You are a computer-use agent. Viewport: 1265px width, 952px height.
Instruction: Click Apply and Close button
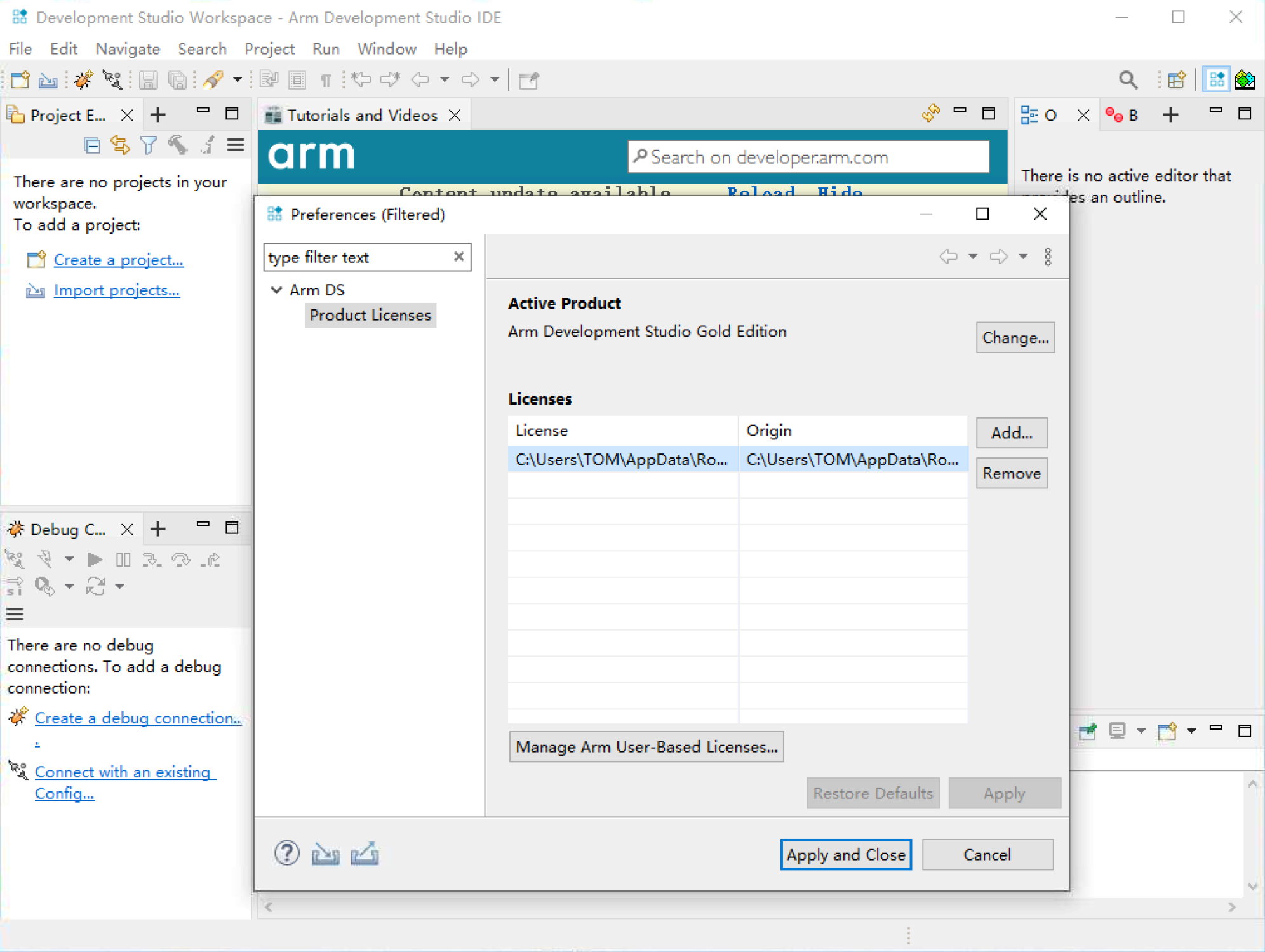click(846, 855)
